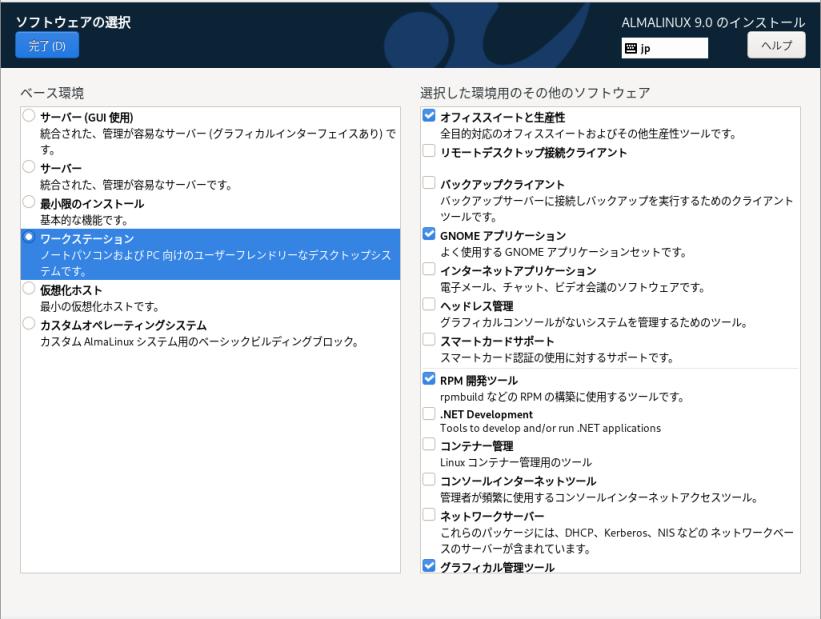Screen dimensions: 821x619
Task: Select サーバー (GUI 使用) radio button
Action: 29,115
